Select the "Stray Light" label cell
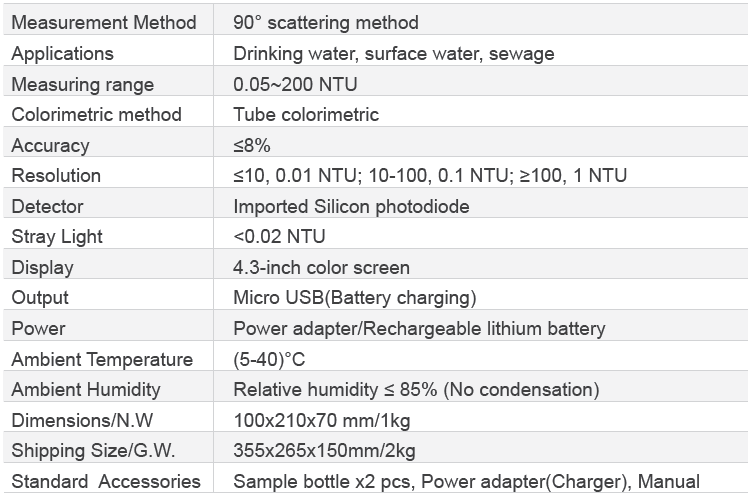This screenshot has width=748, height=496. tap(57, 237)
